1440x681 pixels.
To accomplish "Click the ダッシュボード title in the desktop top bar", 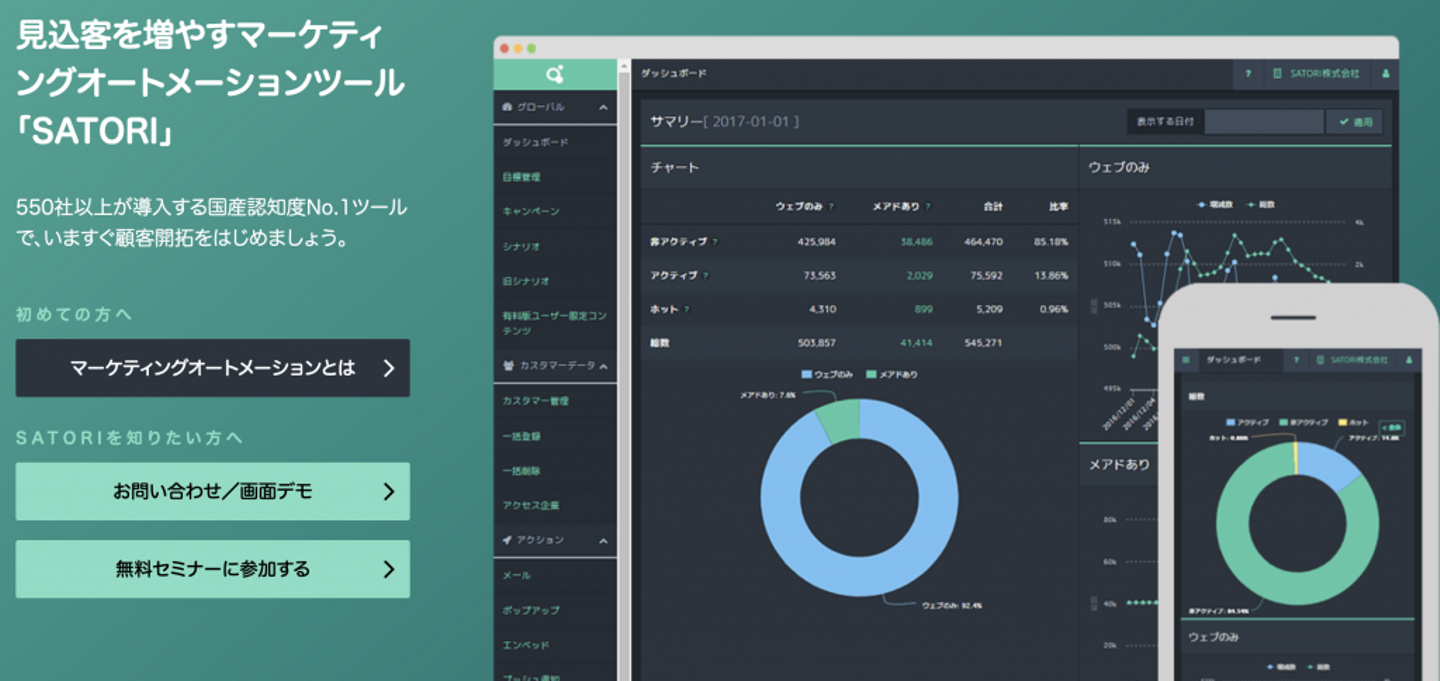I will (x=674, y=74).
